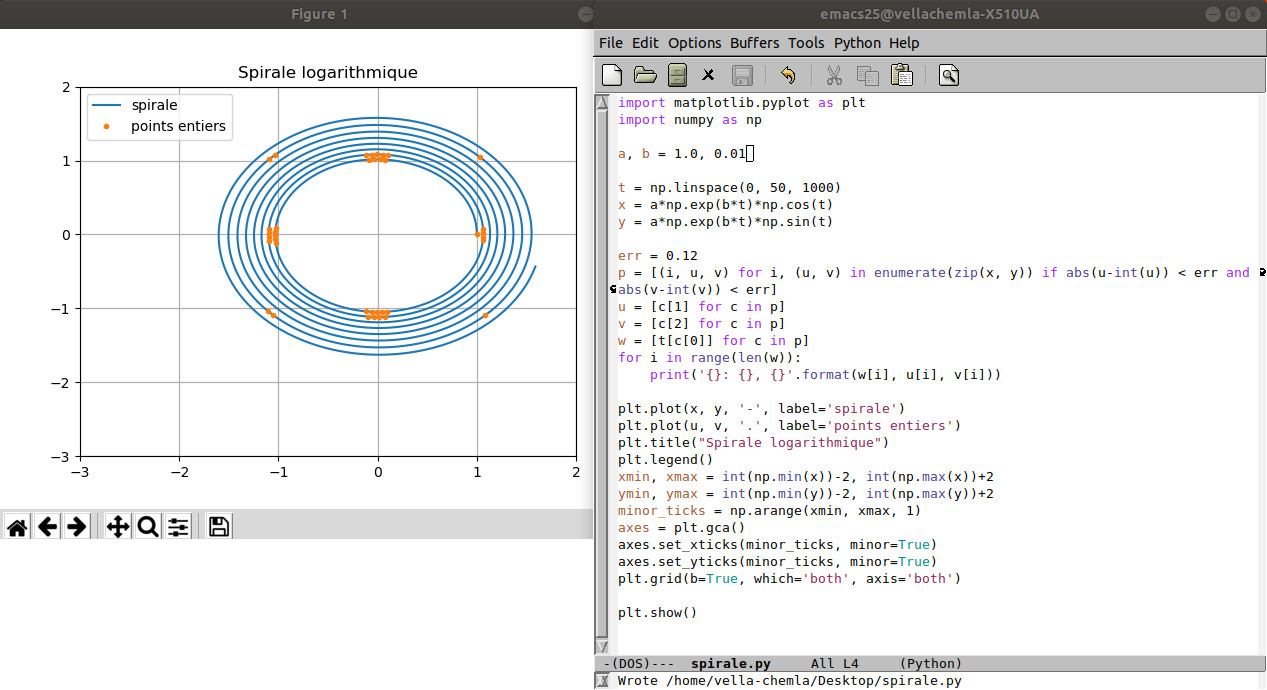The height and width of the screenshot is (690, 1267).
Task: Click the search magnifier icon in Emacs
Action: coord(948,75)
